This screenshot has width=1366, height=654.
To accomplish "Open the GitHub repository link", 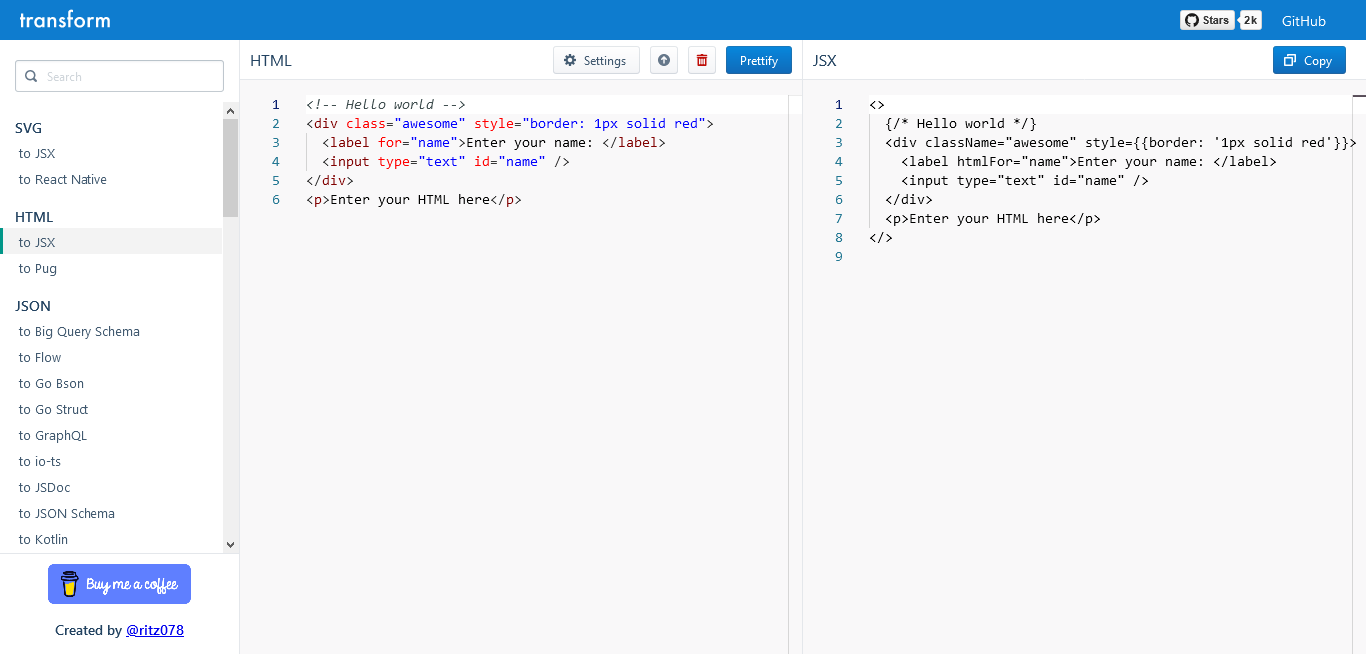I will coord(1303,20).
